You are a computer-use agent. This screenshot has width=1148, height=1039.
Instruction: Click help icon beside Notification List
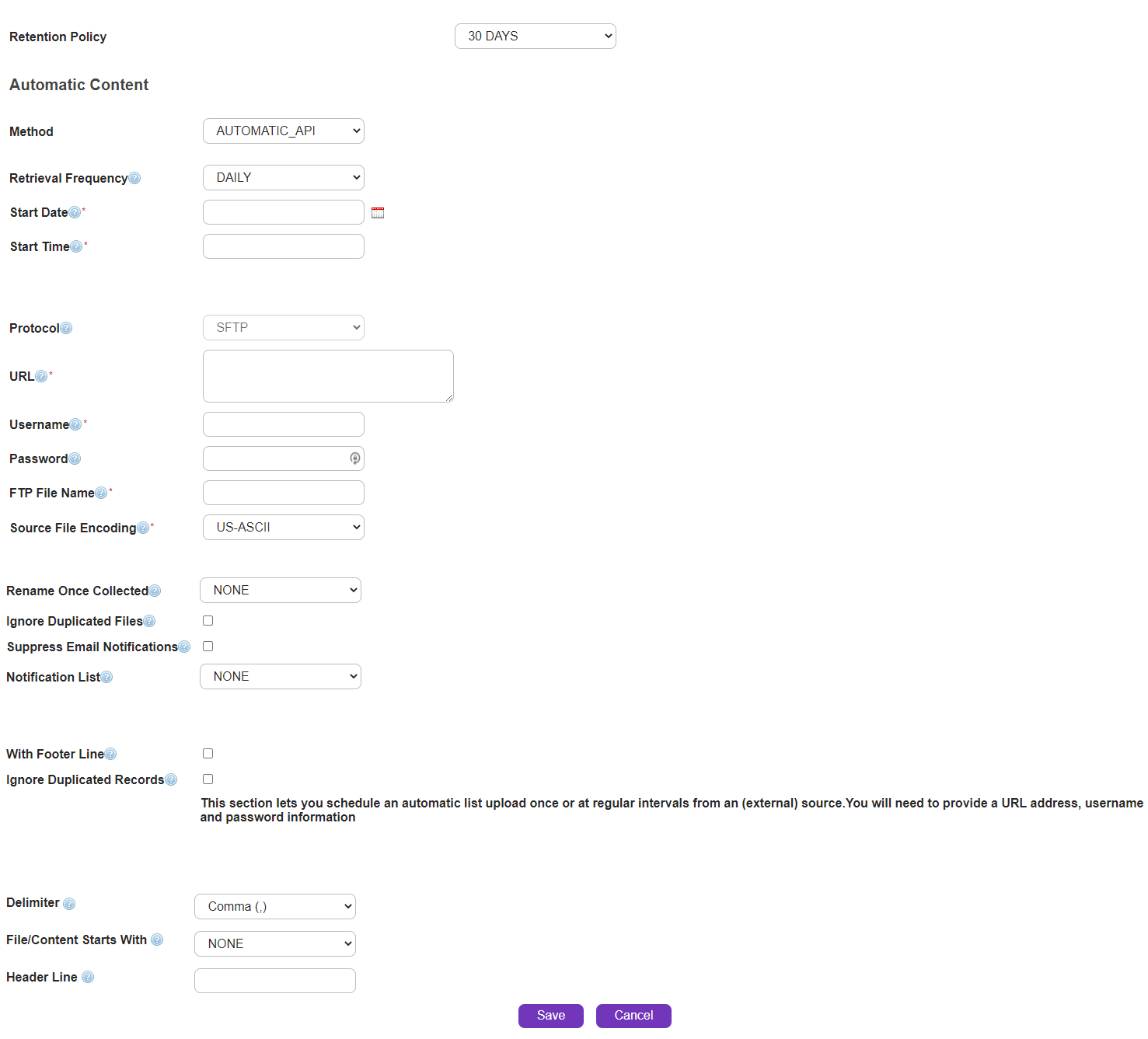106,678
